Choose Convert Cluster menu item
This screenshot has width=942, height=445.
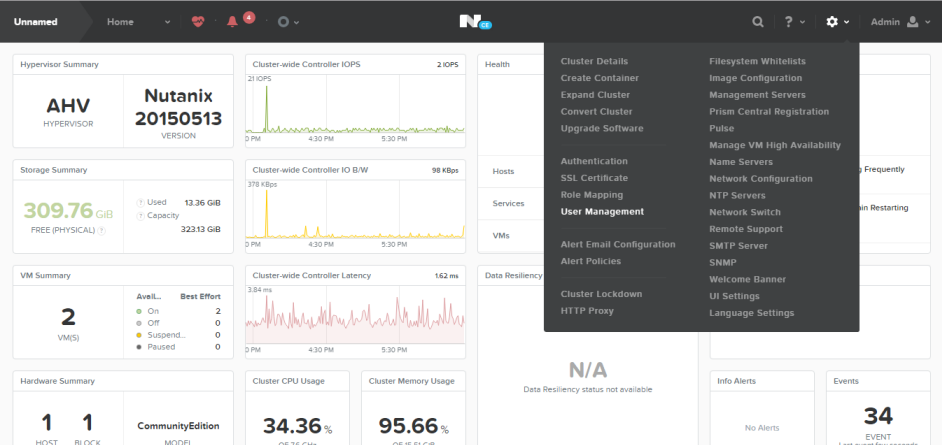pyautogui.click(x=597, y=112)
